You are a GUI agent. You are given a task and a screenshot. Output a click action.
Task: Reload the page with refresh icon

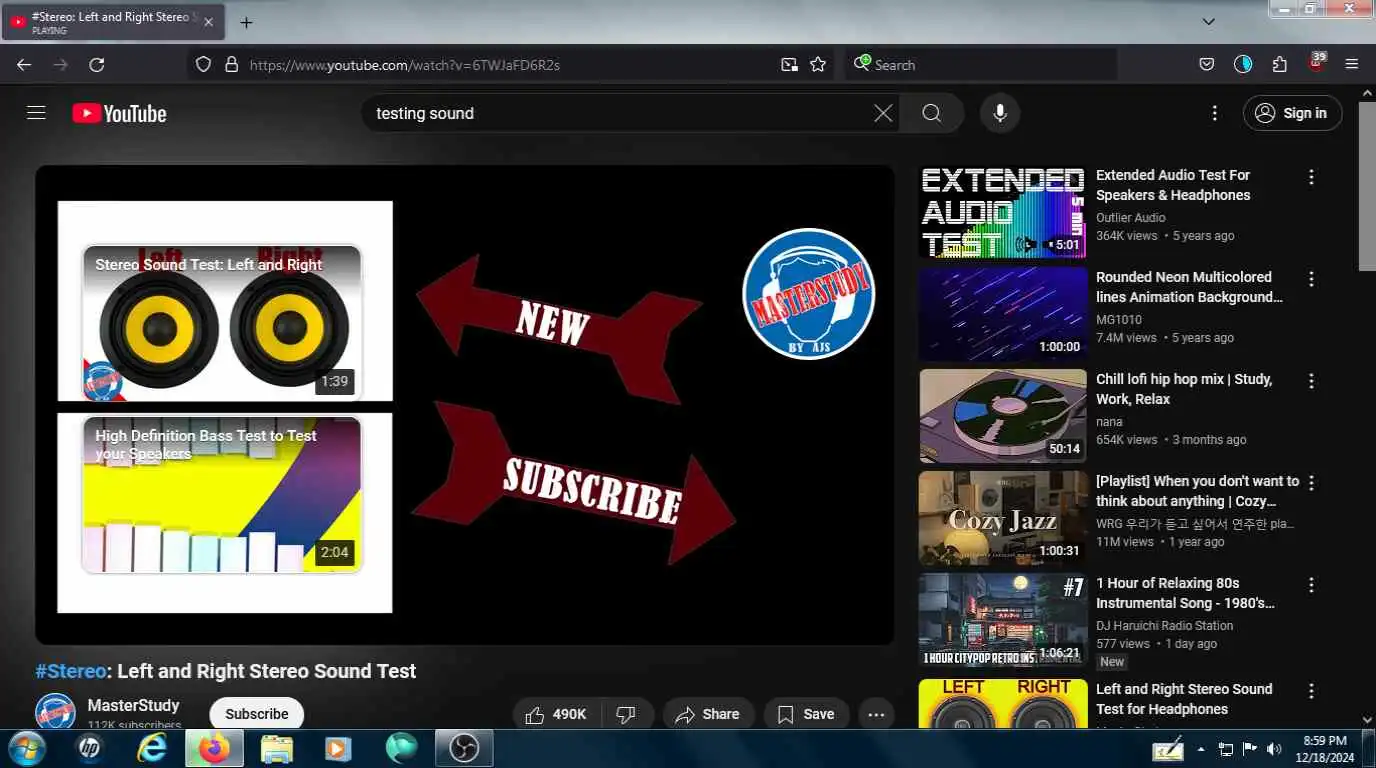pos(97,64)
